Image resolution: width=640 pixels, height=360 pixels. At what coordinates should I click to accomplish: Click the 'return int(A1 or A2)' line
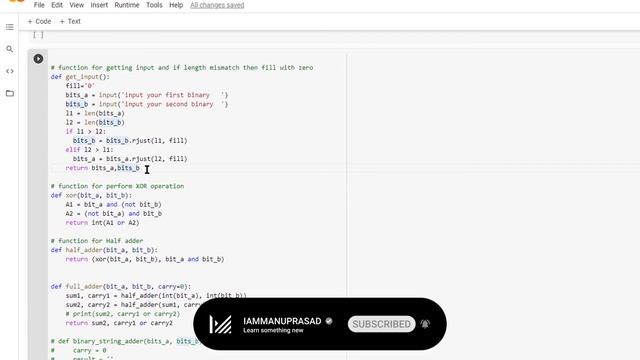tap(102, 222)
